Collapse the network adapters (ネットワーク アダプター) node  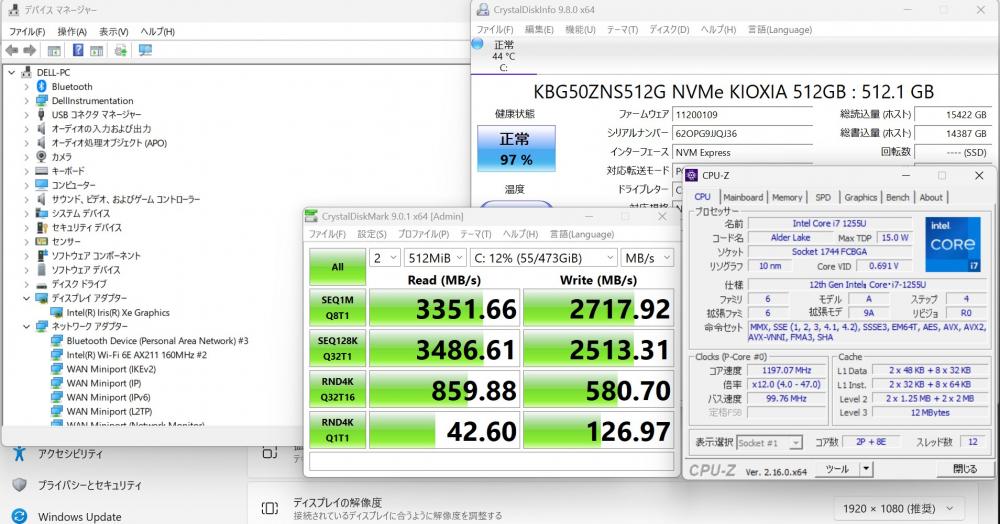(x=26, y=326)
